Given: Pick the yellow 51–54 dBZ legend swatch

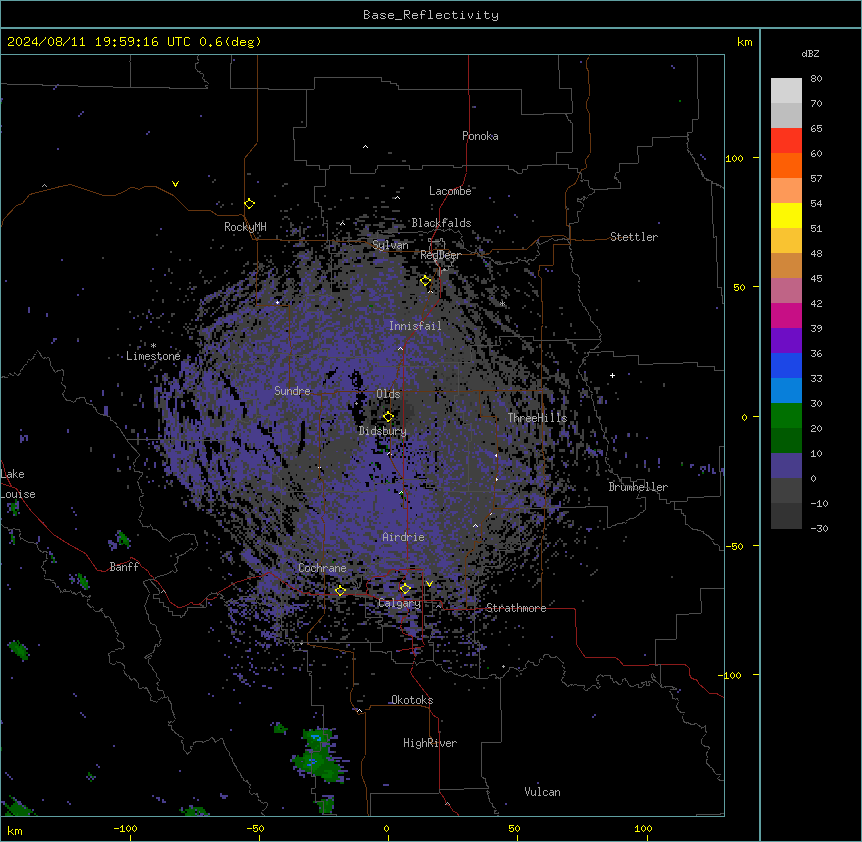Looking at the screenshot, I should pos(786,215).
